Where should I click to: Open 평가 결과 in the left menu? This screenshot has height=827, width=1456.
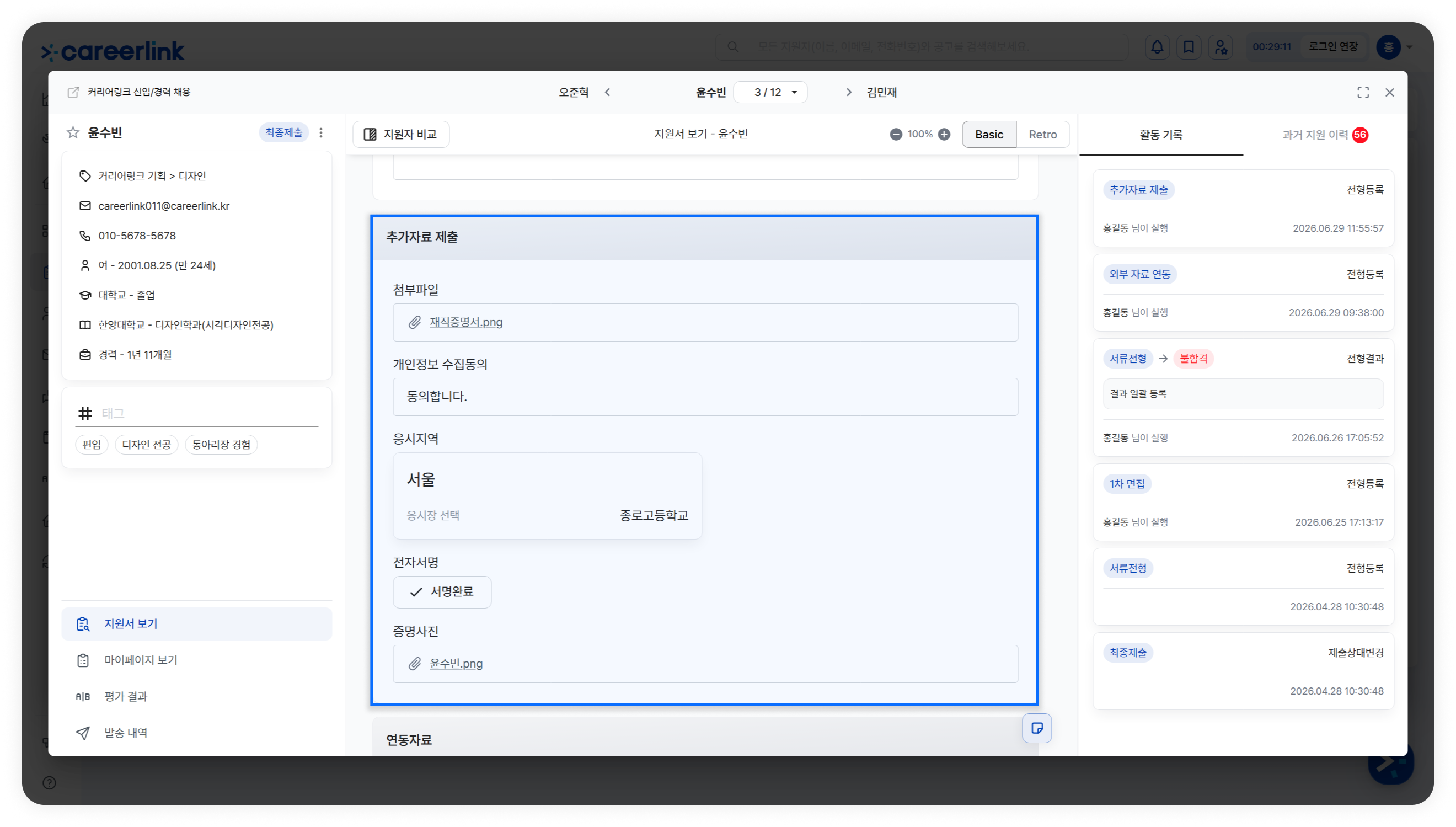pos(196,696)
